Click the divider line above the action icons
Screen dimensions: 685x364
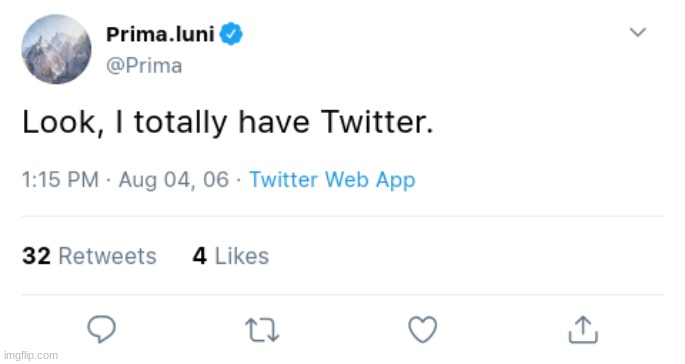point(342,295)
